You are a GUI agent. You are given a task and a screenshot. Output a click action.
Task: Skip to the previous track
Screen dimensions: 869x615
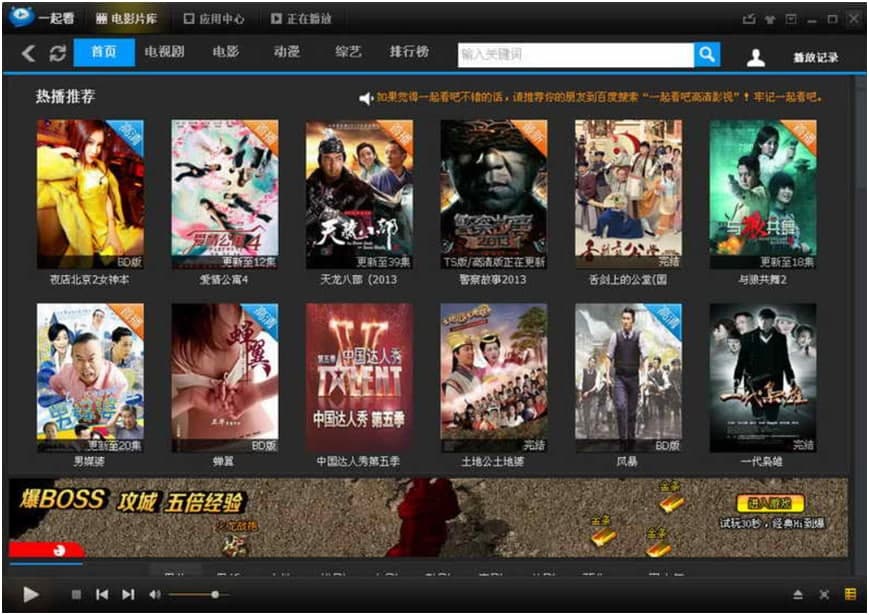click(102, 595)
